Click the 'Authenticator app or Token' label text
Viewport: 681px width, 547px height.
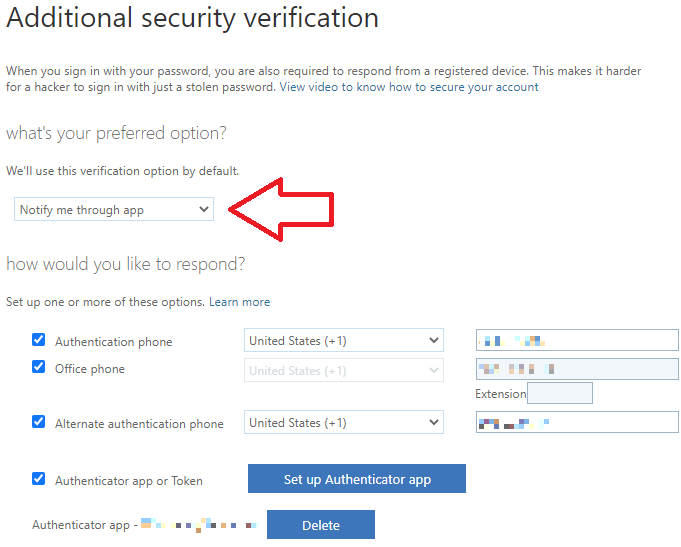(x=129, y=481)
